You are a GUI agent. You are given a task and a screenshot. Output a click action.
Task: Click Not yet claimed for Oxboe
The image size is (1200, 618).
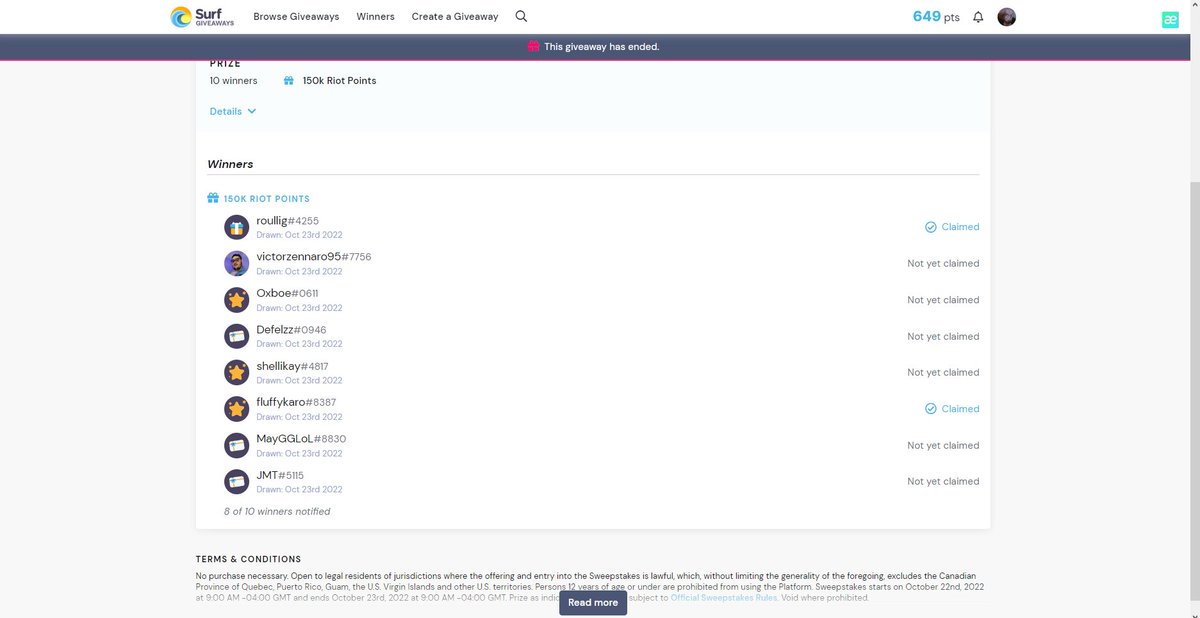point(943,300)
